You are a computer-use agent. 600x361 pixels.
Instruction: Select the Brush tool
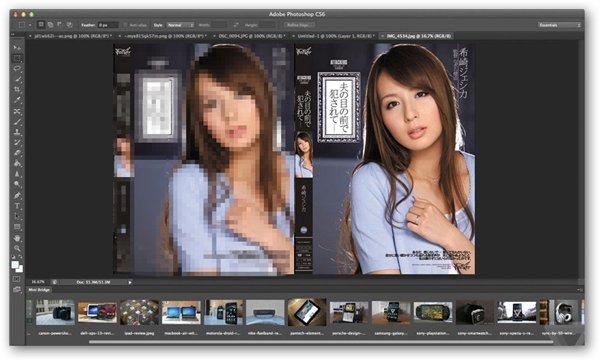point(17,122)
